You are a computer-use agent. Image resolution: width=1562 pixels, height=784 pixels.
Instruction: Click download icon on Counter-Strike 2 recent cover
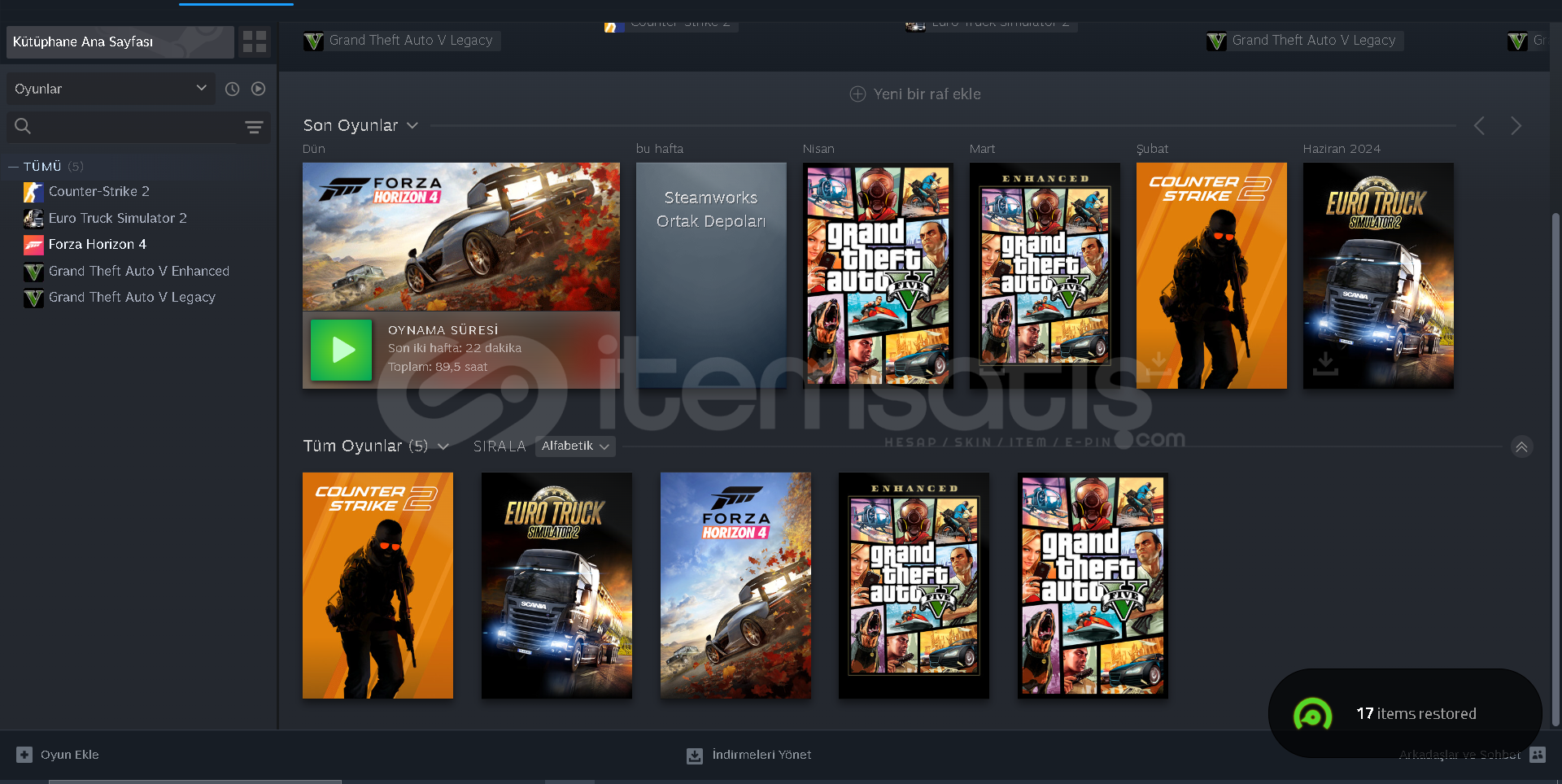pyautogui.click(x=1158, y=364)
